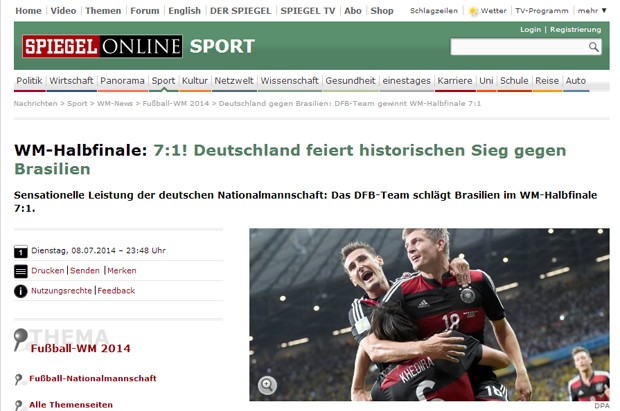
Task: Click the Drucken link
Action: point(47,271)
